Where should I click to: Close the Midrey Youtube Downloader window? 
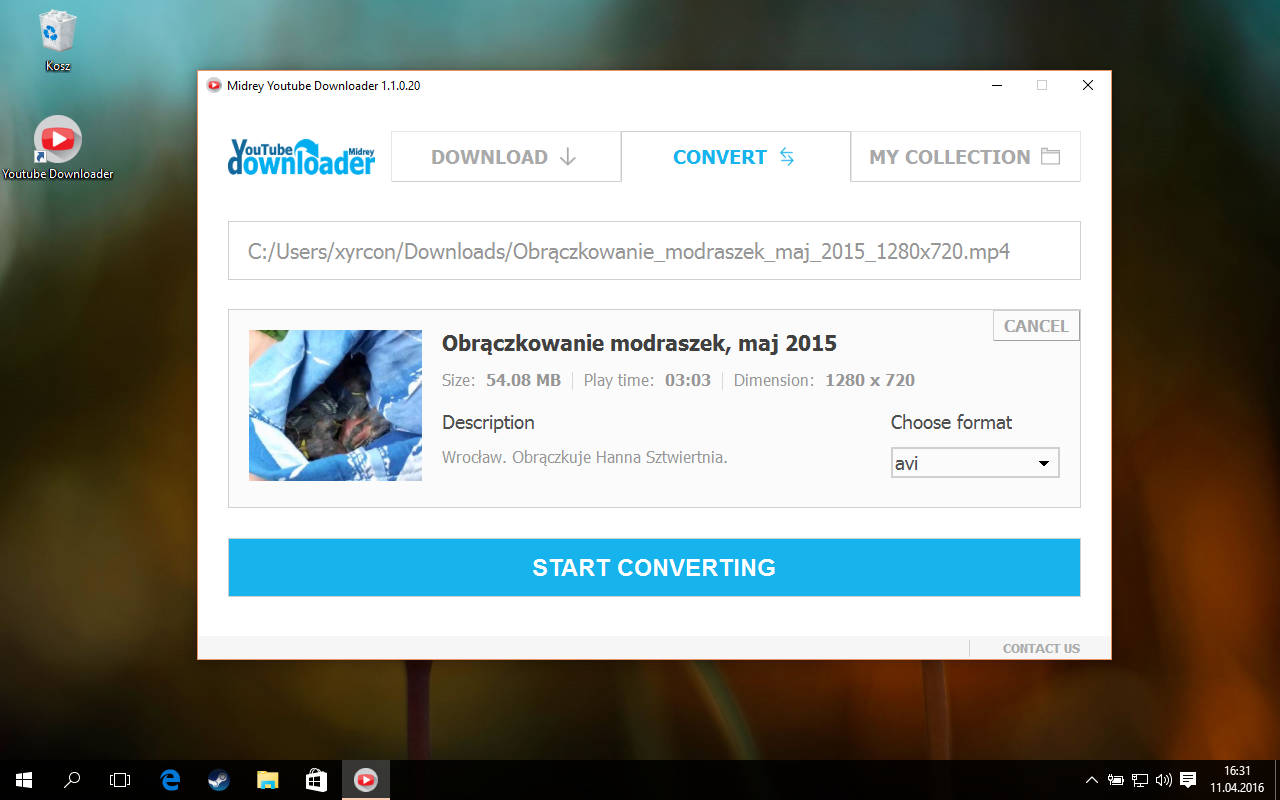point(1088,85)
